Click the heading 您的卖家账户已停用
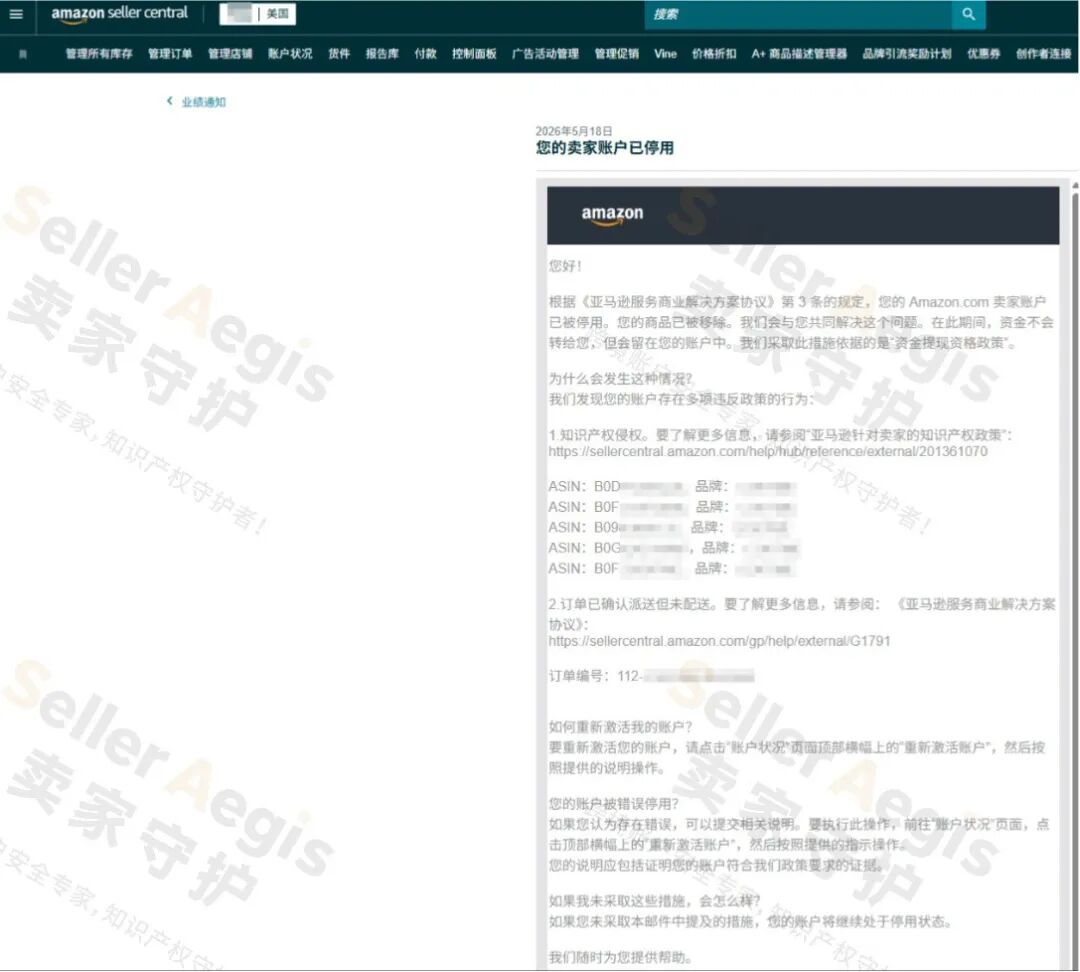This screenshot has height=972, width=1080. click(605, 148)
